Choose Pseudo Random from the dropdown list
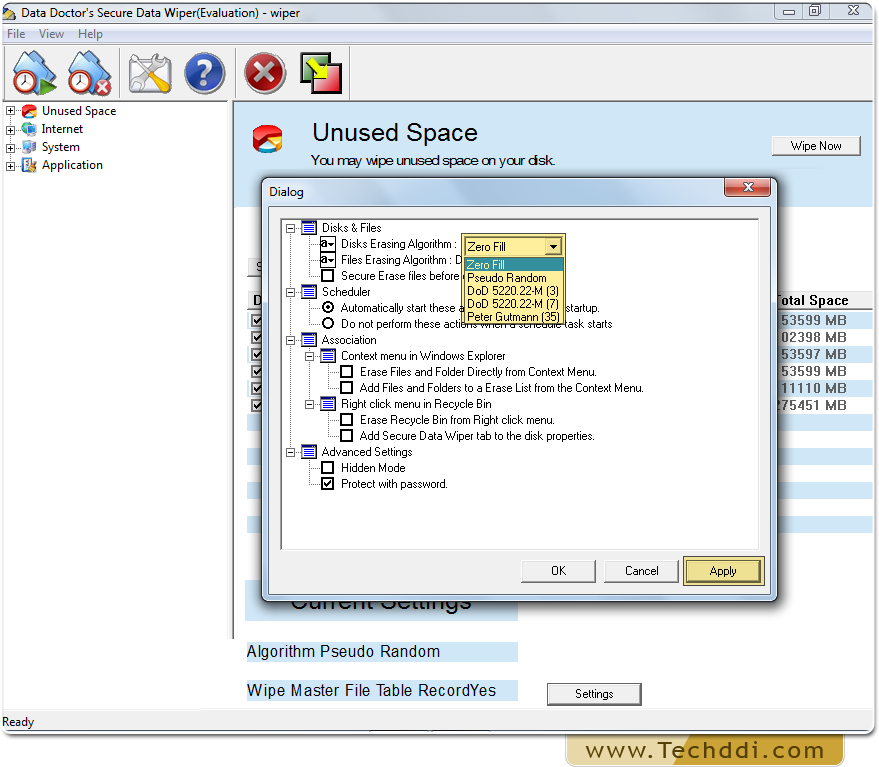This screenshot has height=767, width=879. click(513, 278)
